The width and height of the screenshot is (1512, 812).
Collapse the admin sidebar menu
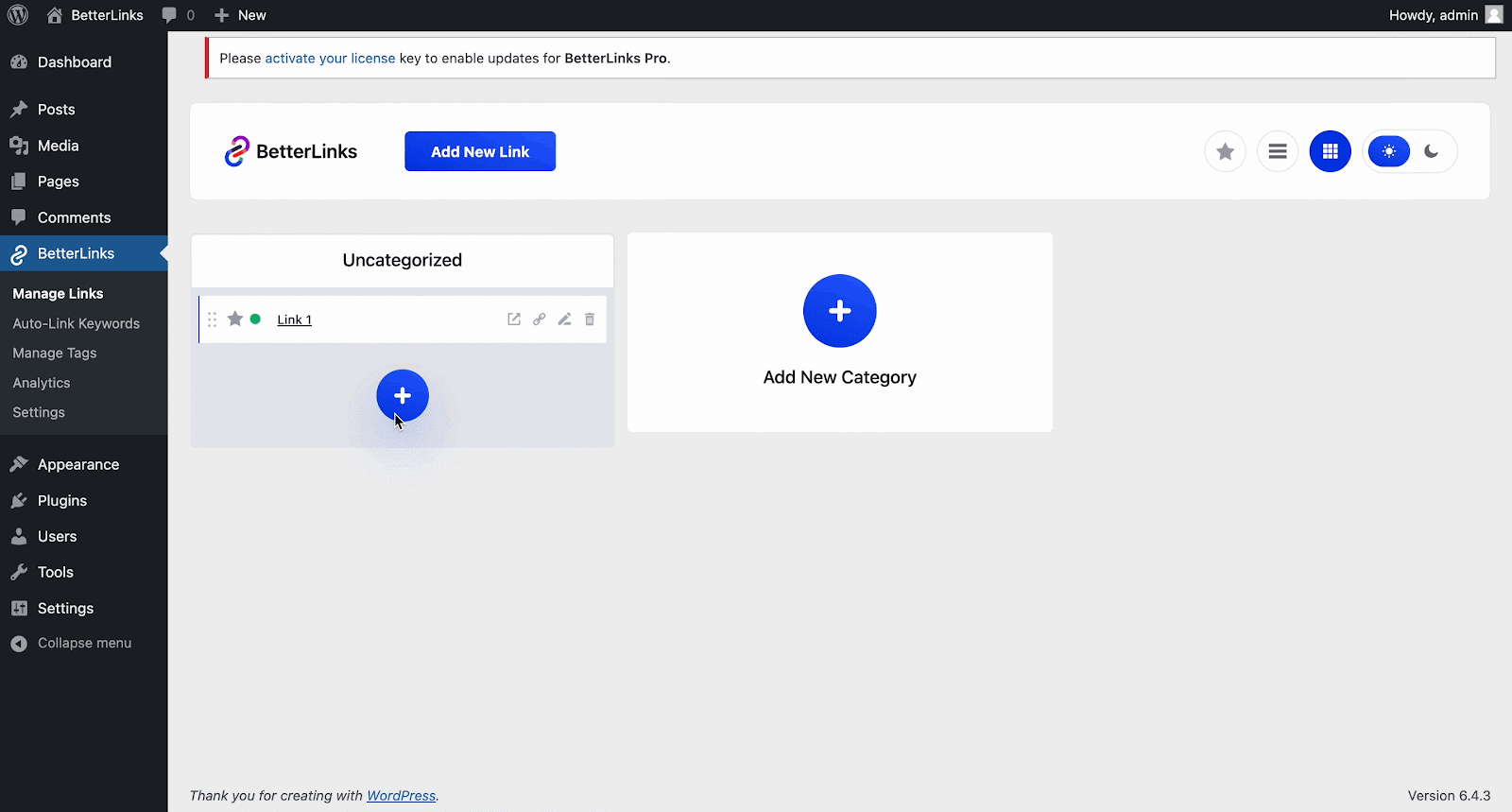point(84,644)
